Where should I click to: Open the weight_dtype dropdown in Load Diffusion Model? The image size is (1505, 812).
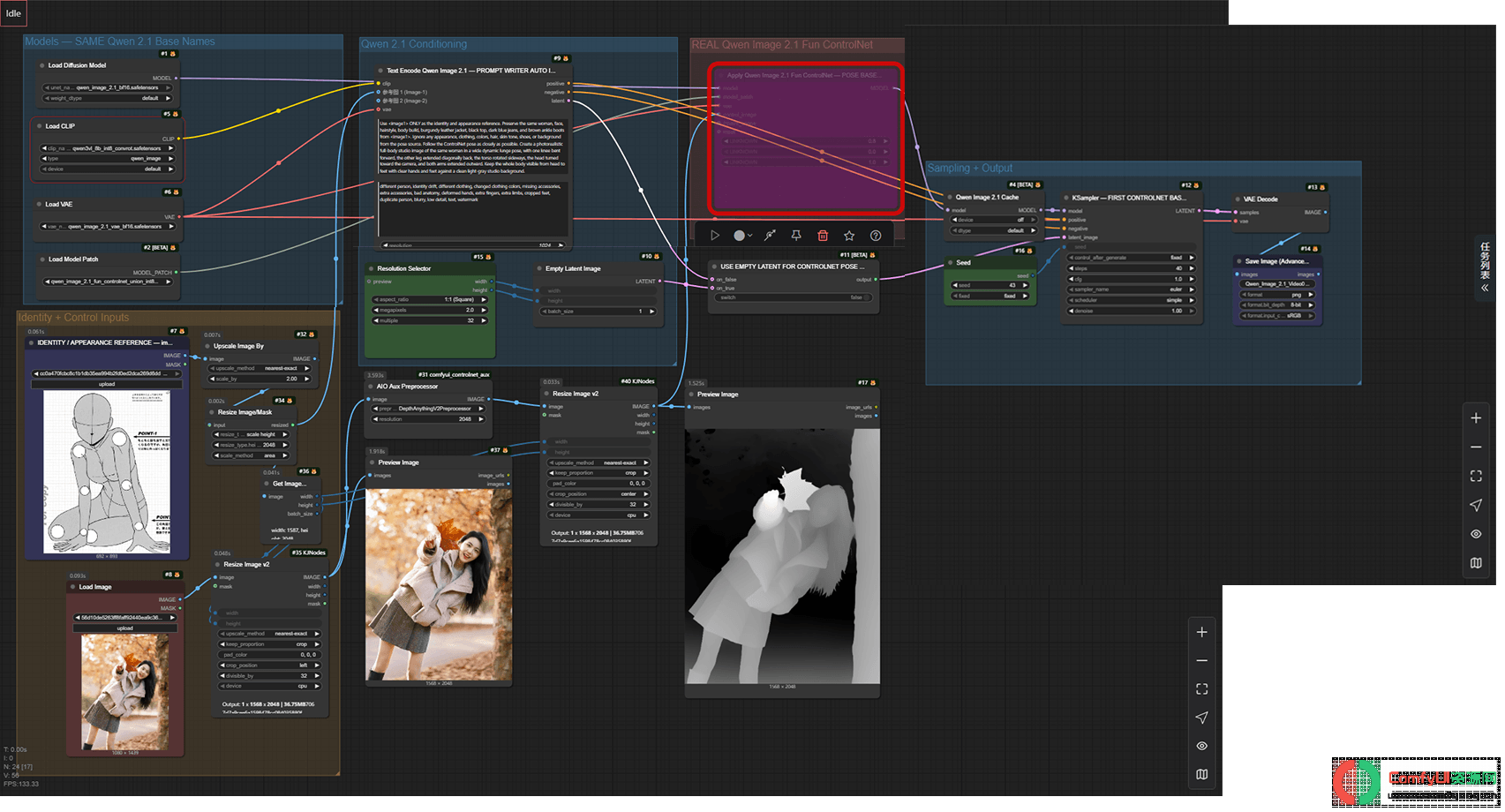pyautogui.click(x=108, y=98)
